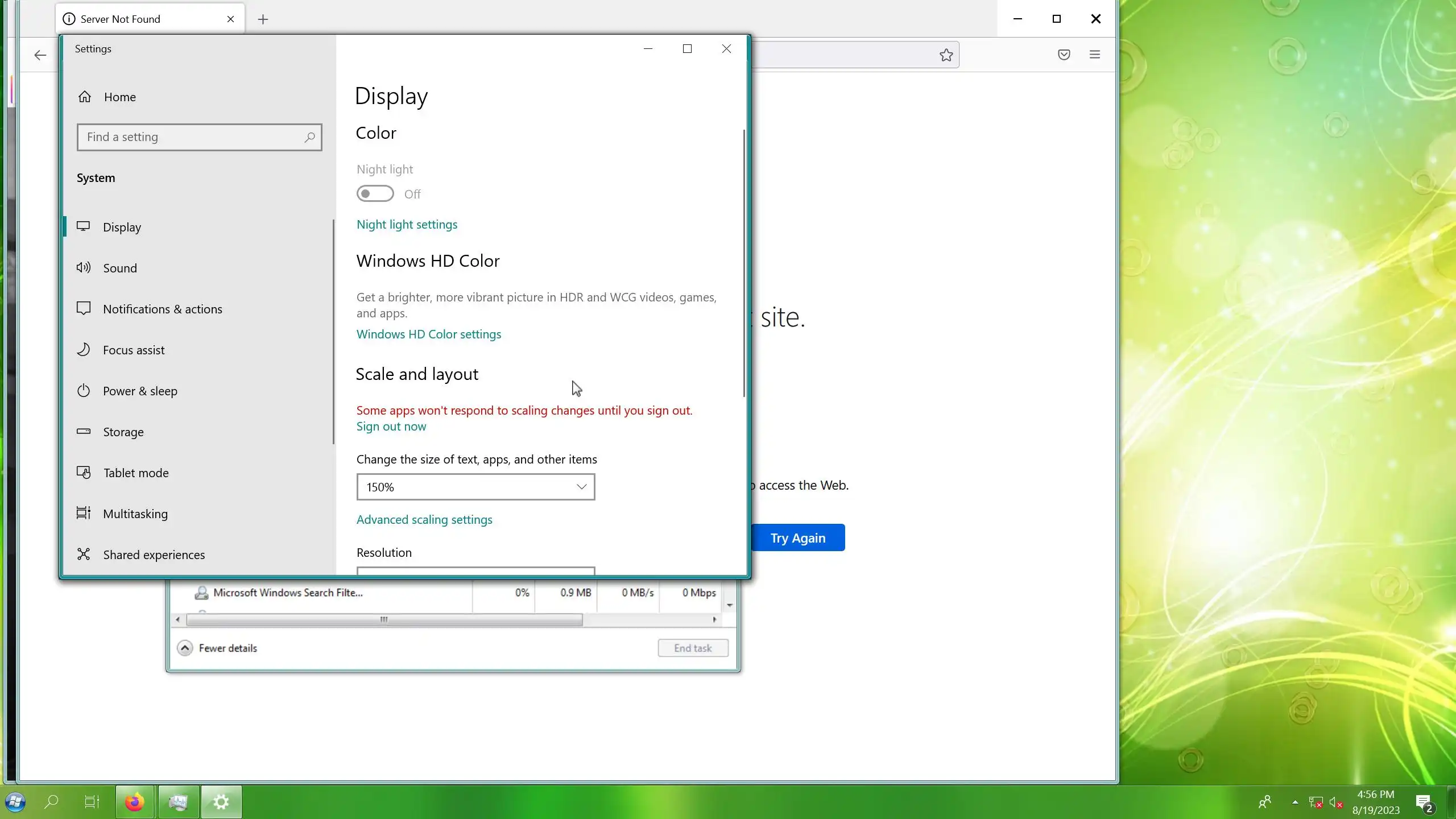1456x819 pixels.
Task: Click the muted volume tray icon
Action: (x=1335, y=803)
